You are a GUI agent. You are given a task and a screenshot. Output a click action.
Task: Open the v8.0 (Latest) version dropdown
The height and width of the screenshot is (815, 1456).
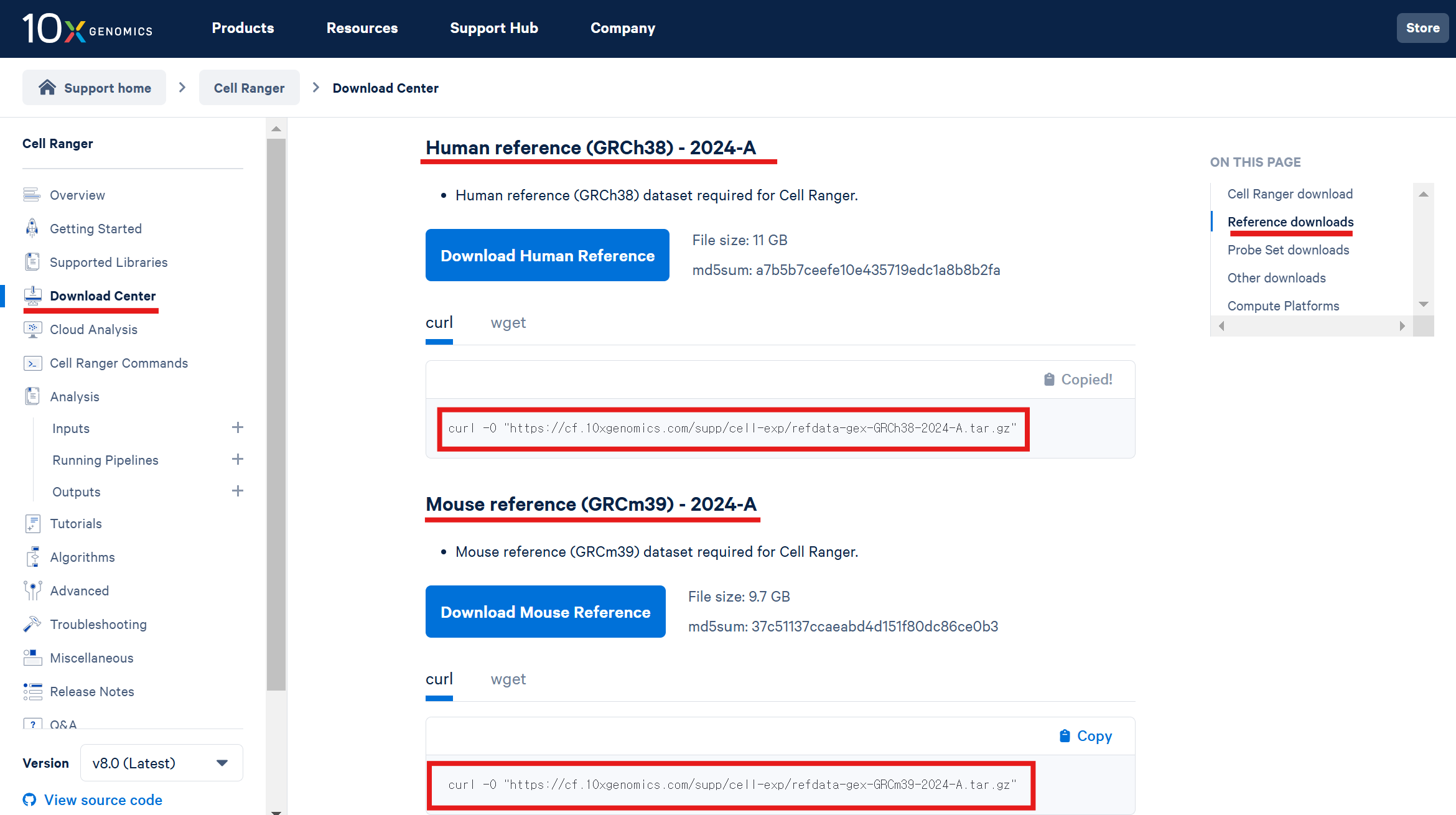[x=161, y=763]
